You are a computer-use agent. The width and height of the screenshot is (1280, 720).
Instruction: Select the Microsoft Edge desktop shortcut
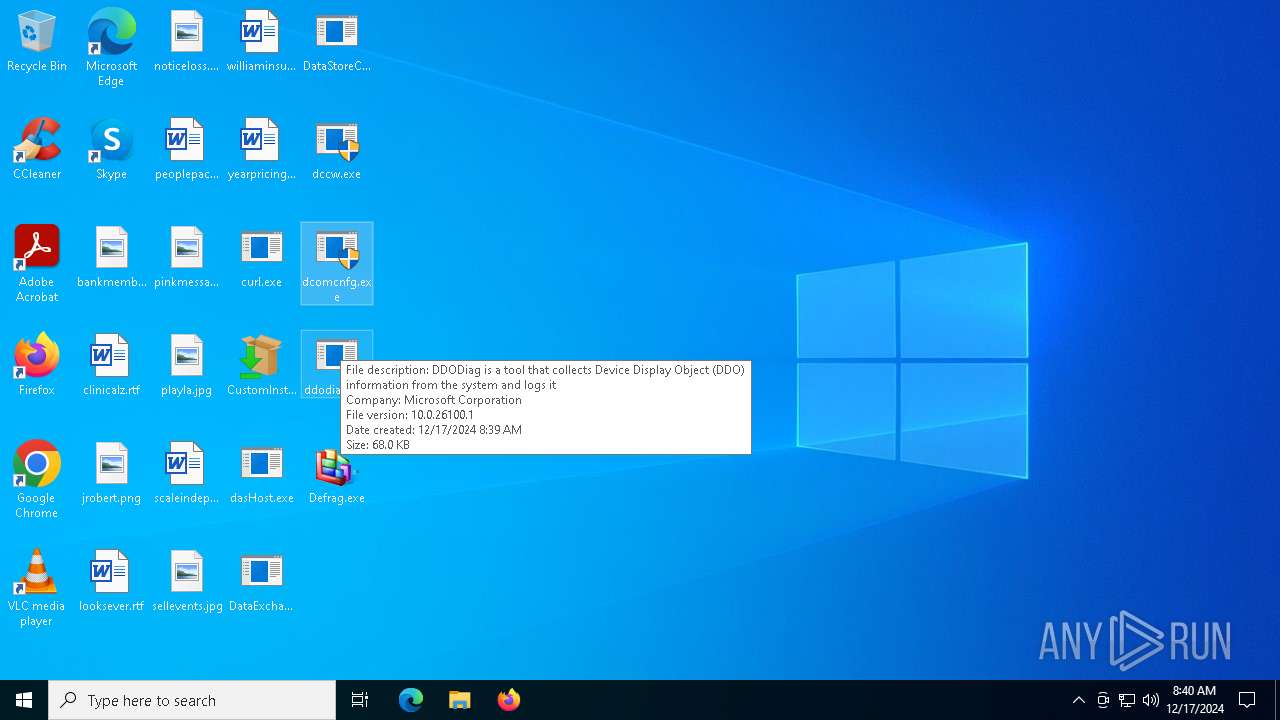pyautogui.click(x=111, y=48)
